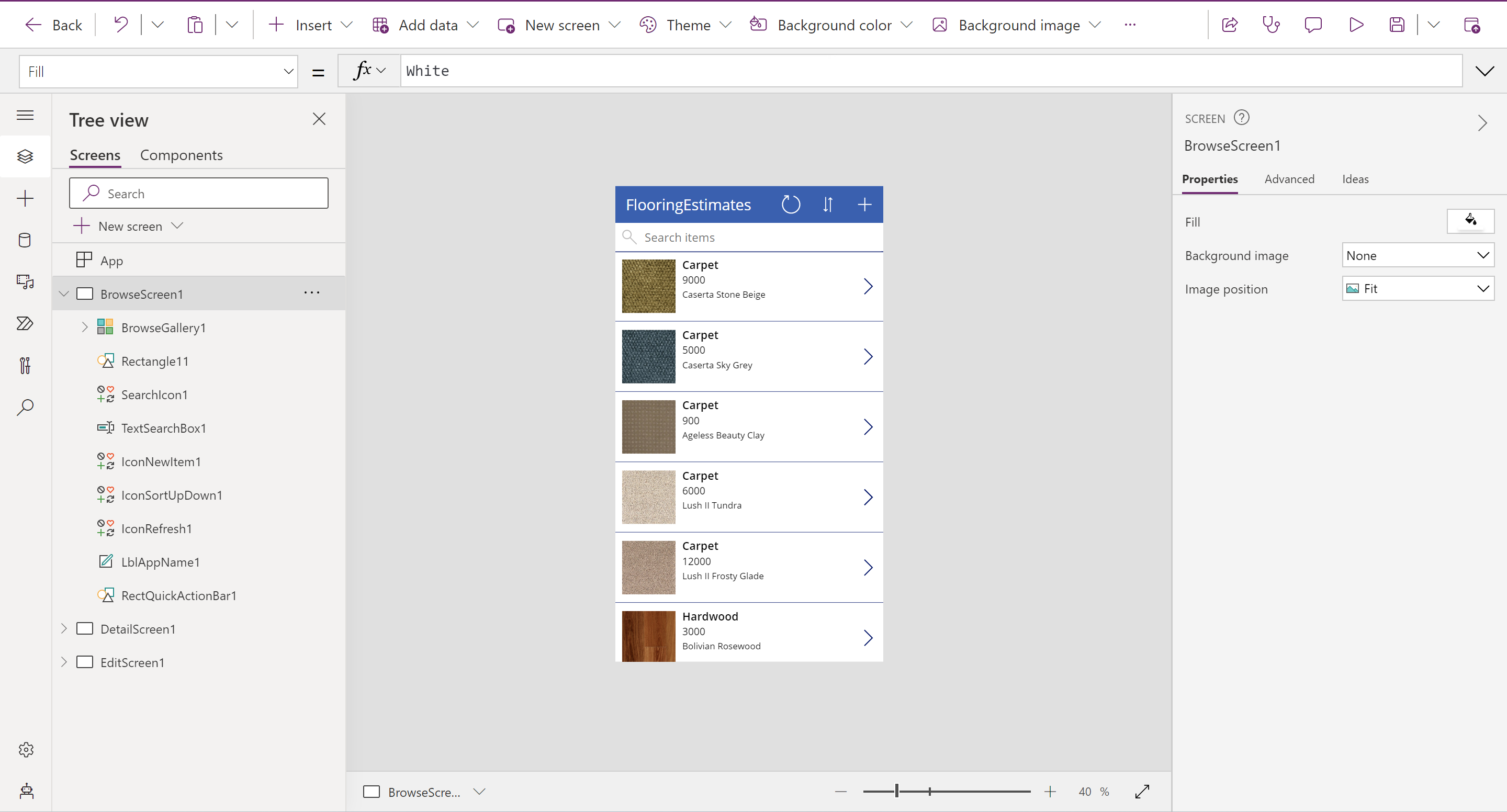This screenshot has width=1507, height=812.
Task: Open the SCREEN help question mark icon
Action: (1241, 118)
